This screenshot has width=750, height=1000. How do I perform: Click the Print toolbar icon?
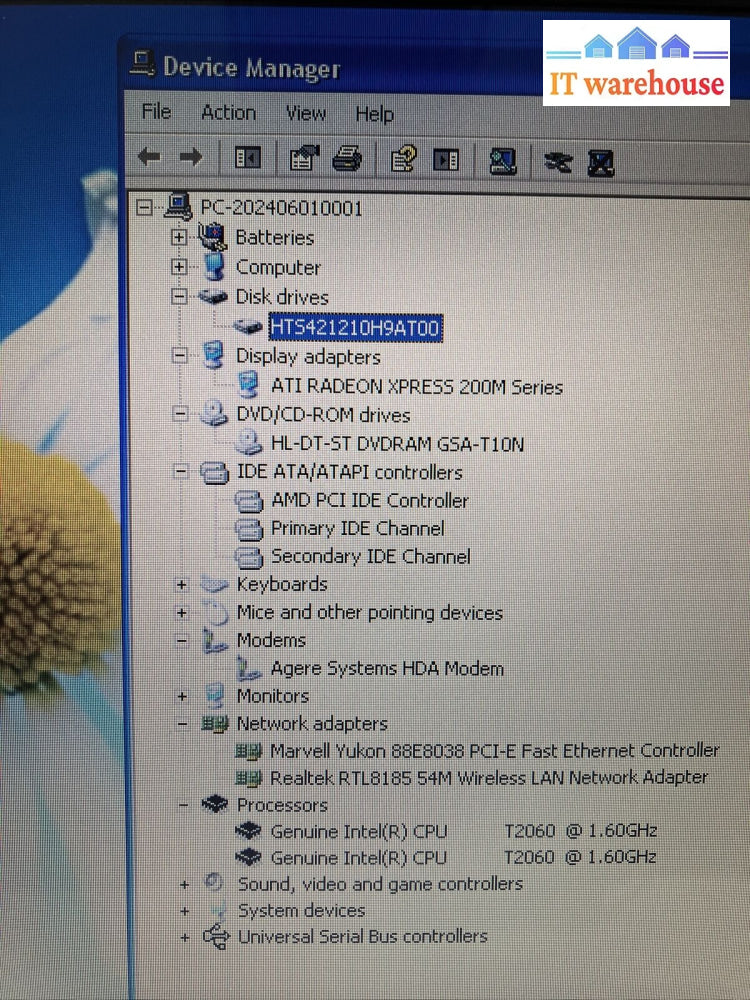(x=347, y=159)
